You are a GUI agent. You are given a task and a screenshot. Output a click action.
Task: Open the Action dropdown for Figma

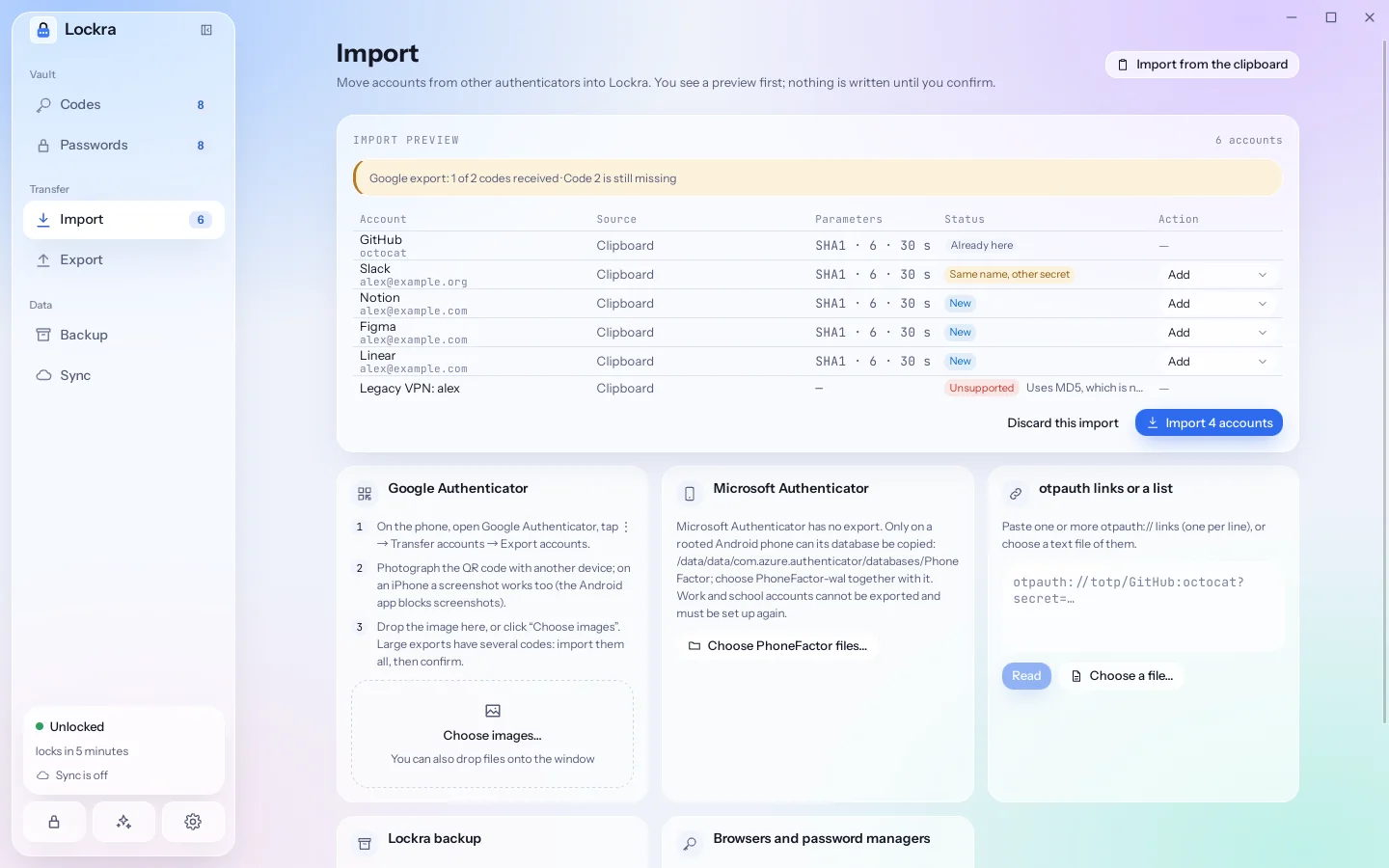(1218, 333)
